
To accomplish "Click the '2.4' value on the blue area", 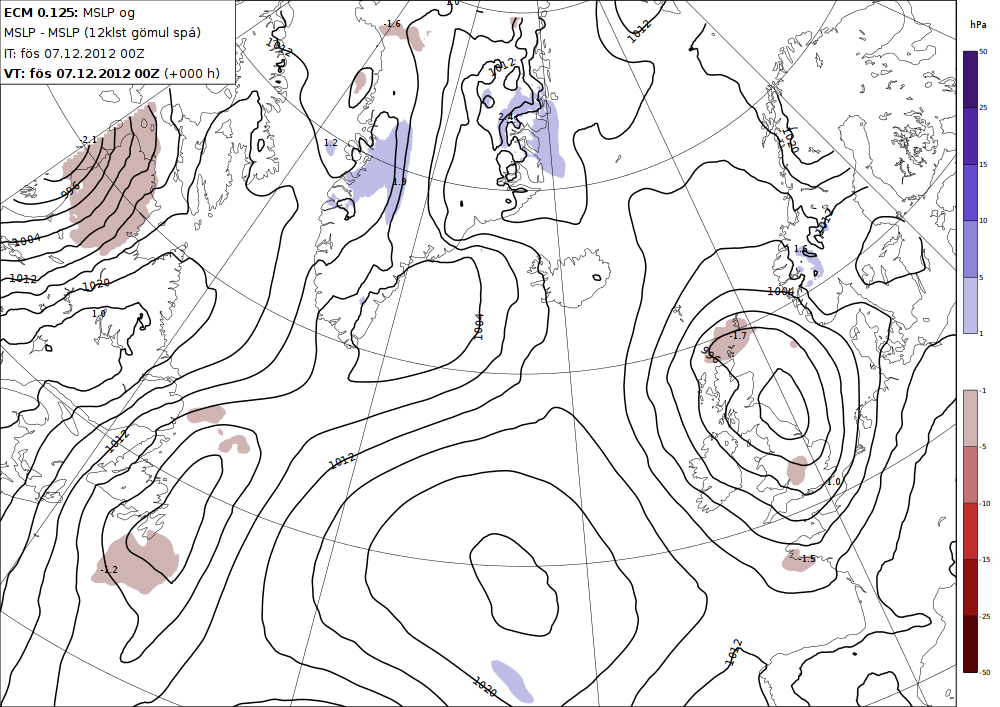I will click(x=505, y=117).
